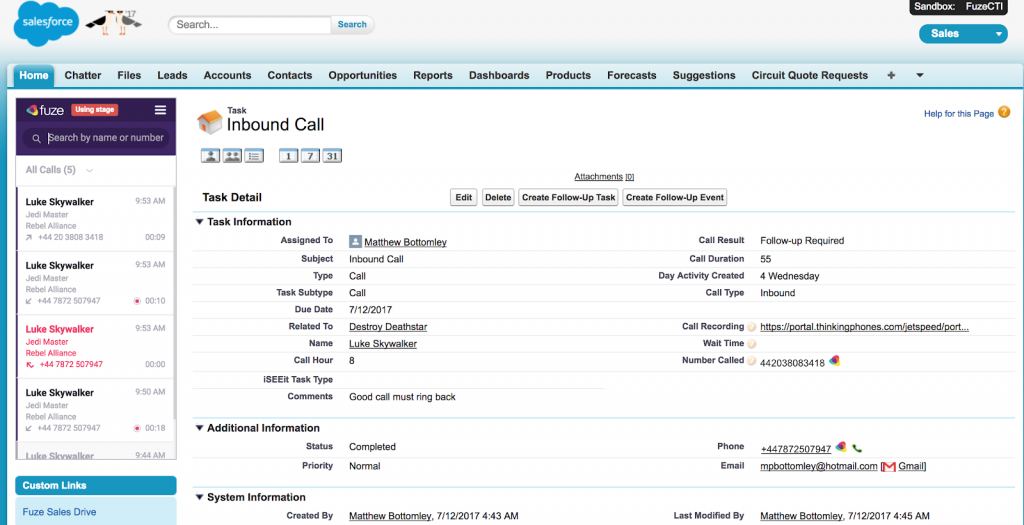View the Forecasts tab
This screenshot has width=1024, height=525.
click(x=632, y=75)
